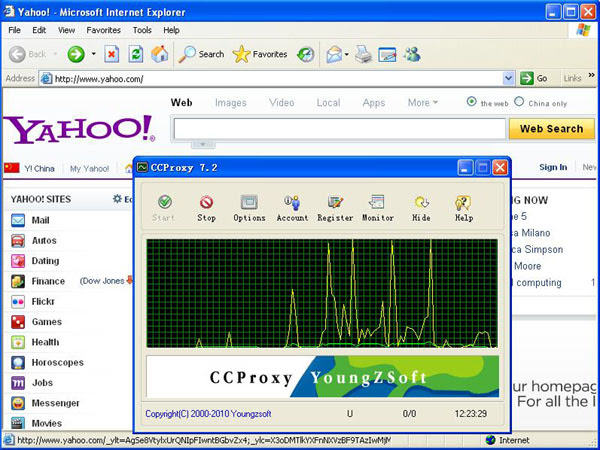Expand the search box pull-down tab
The image size is (600, 450).
pyautogui.click(x=203, y=144)
